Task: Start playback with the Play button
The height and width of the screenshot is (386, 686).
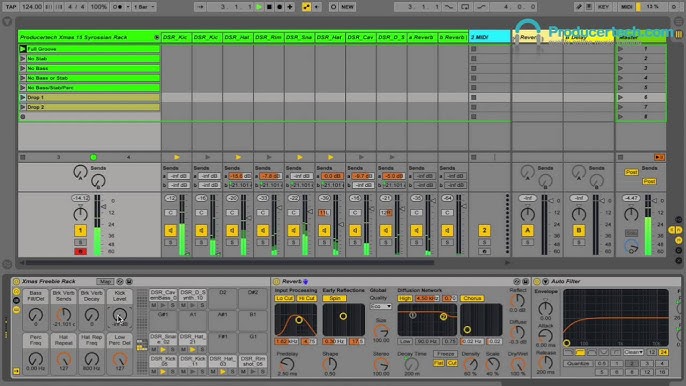Action: 259,7
